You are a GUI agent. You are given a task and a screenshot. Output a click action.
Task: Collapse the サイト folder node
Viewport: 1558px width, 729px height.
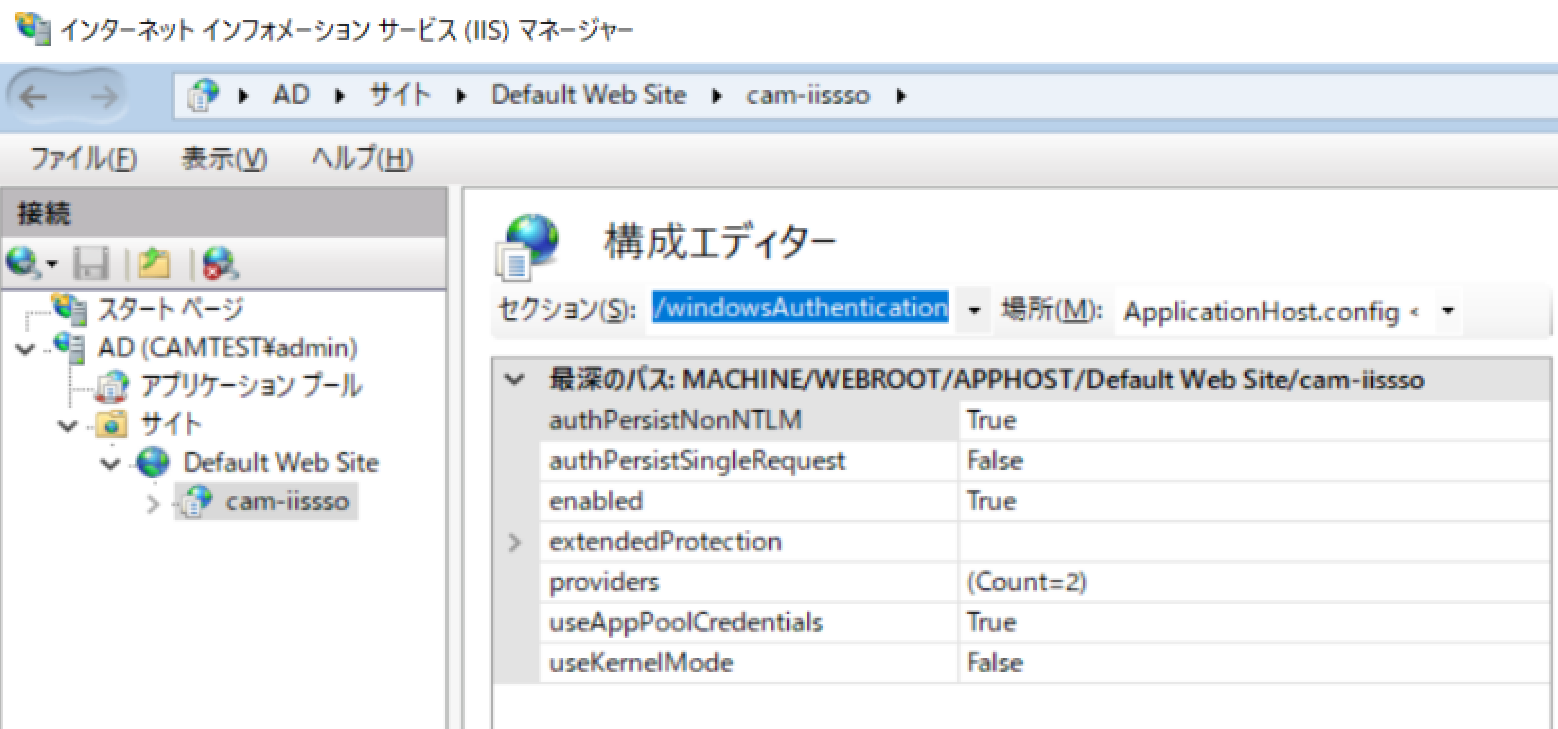[68, 425]
